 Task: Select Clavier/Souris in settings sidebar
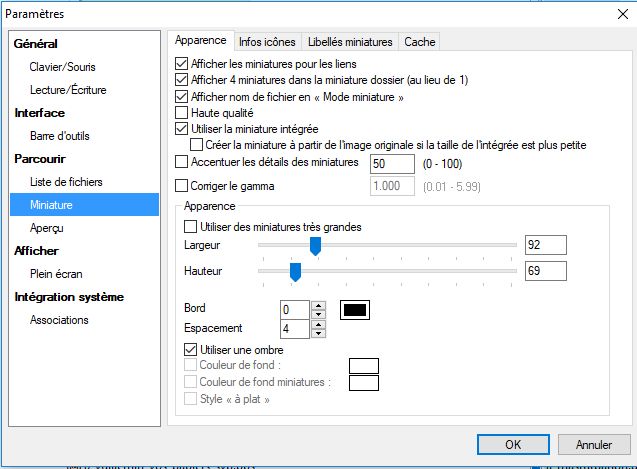point(68,67)
